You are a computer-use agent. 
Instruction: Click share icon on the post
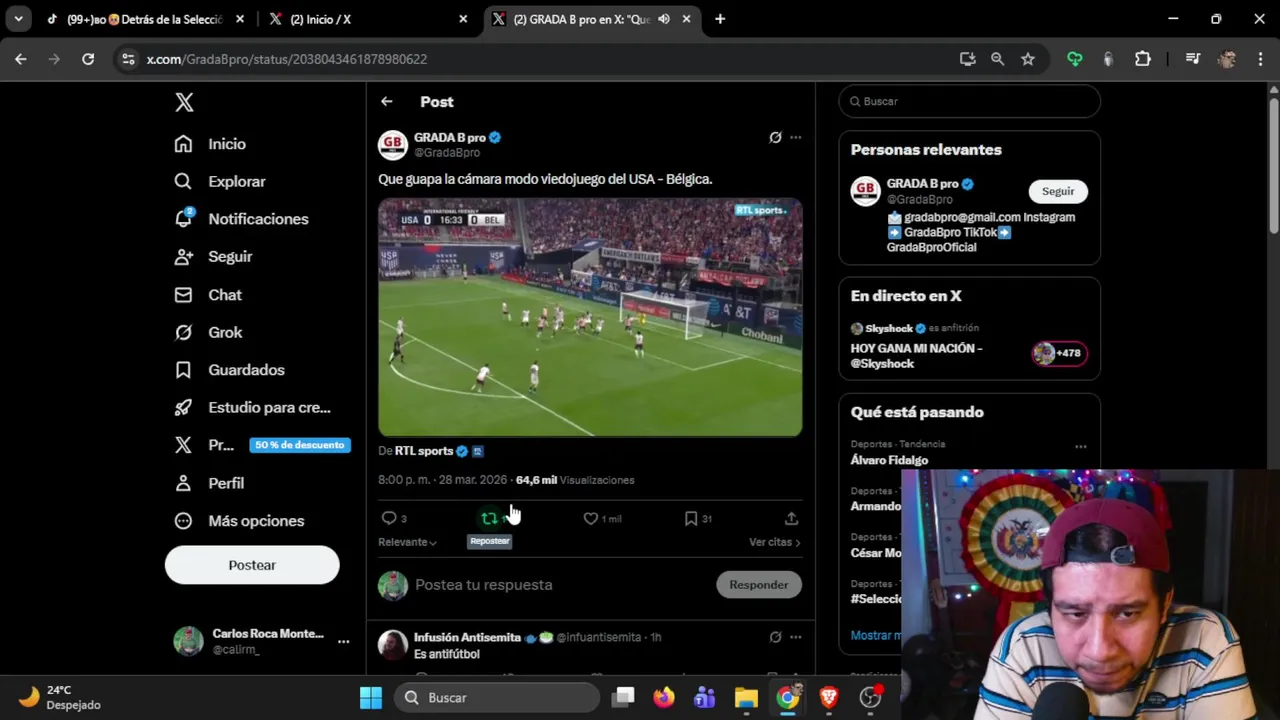[791, 518]
